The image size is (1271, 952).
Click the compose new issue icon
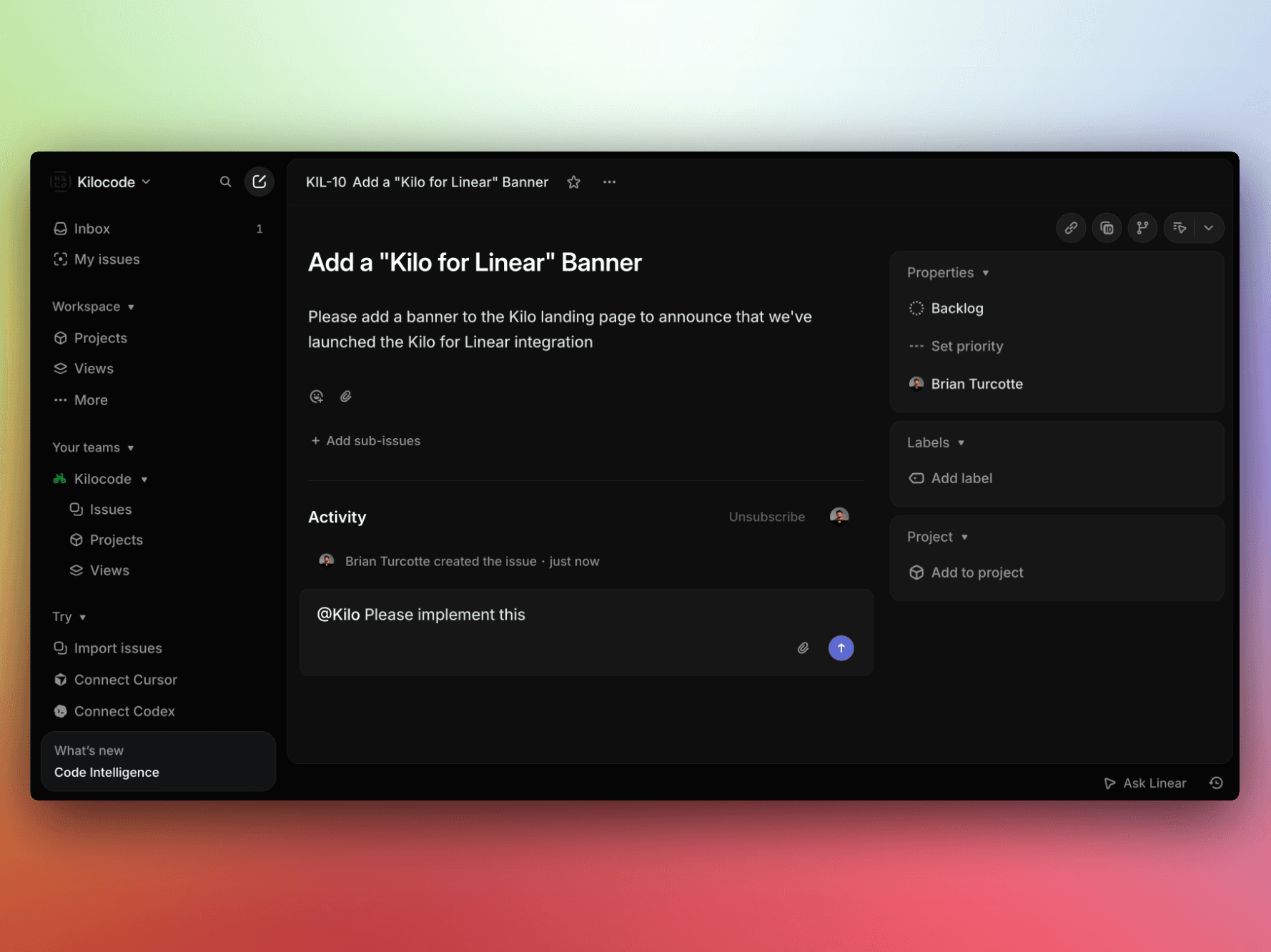tap(259, 182)
